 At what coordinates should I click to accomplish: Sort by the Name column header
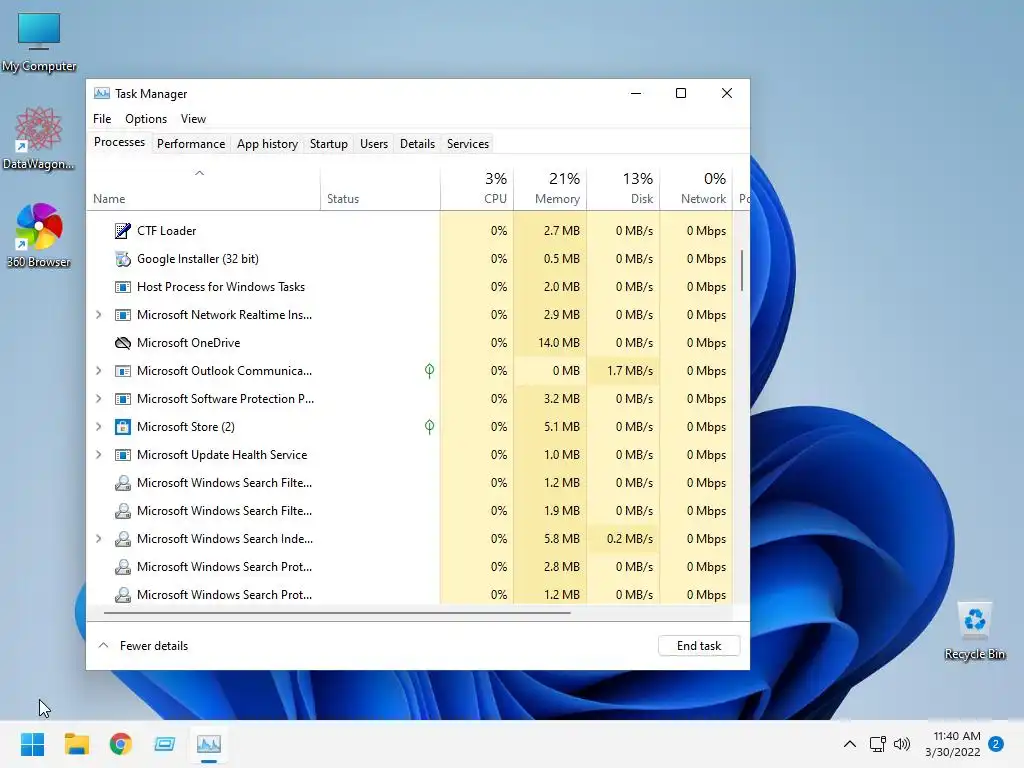203,188
